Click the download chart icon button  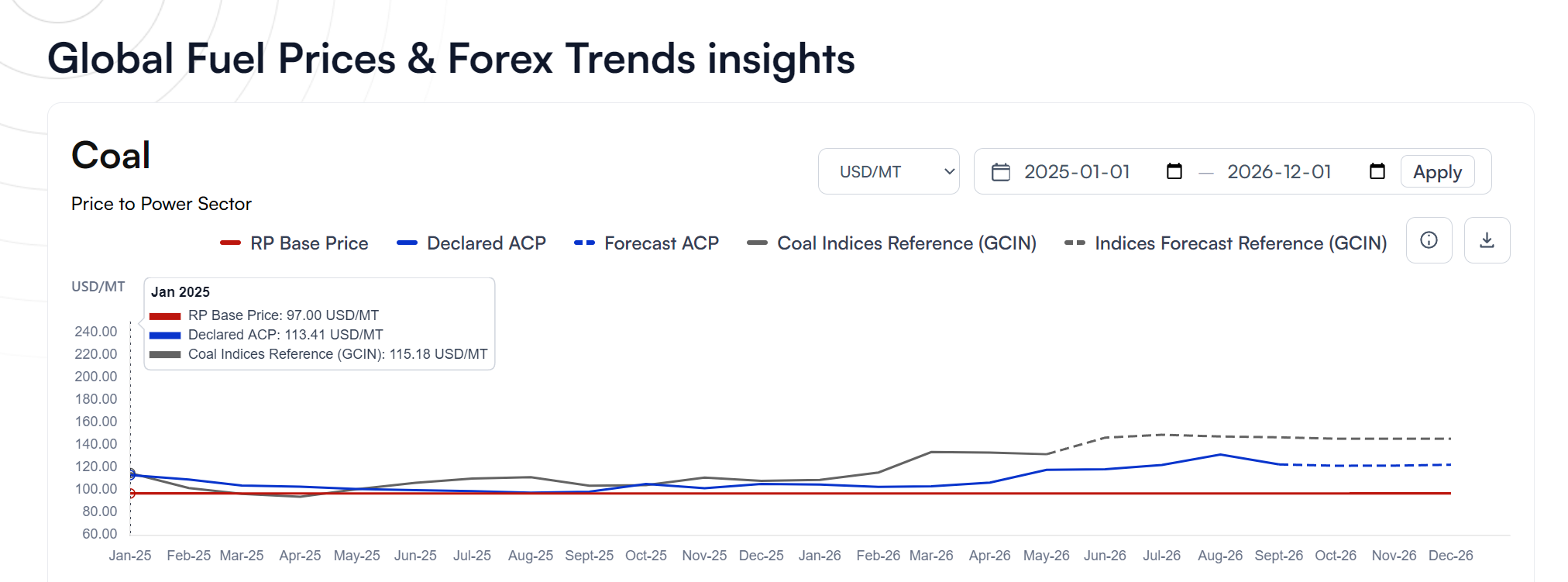point(1487,240)
